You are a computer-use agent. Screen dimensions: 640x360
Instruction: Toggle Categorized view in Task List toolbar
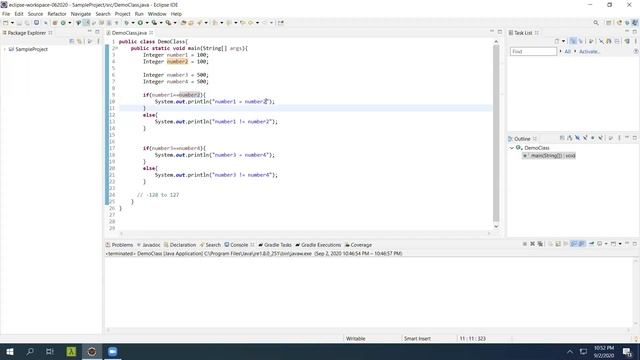point(573,41)
